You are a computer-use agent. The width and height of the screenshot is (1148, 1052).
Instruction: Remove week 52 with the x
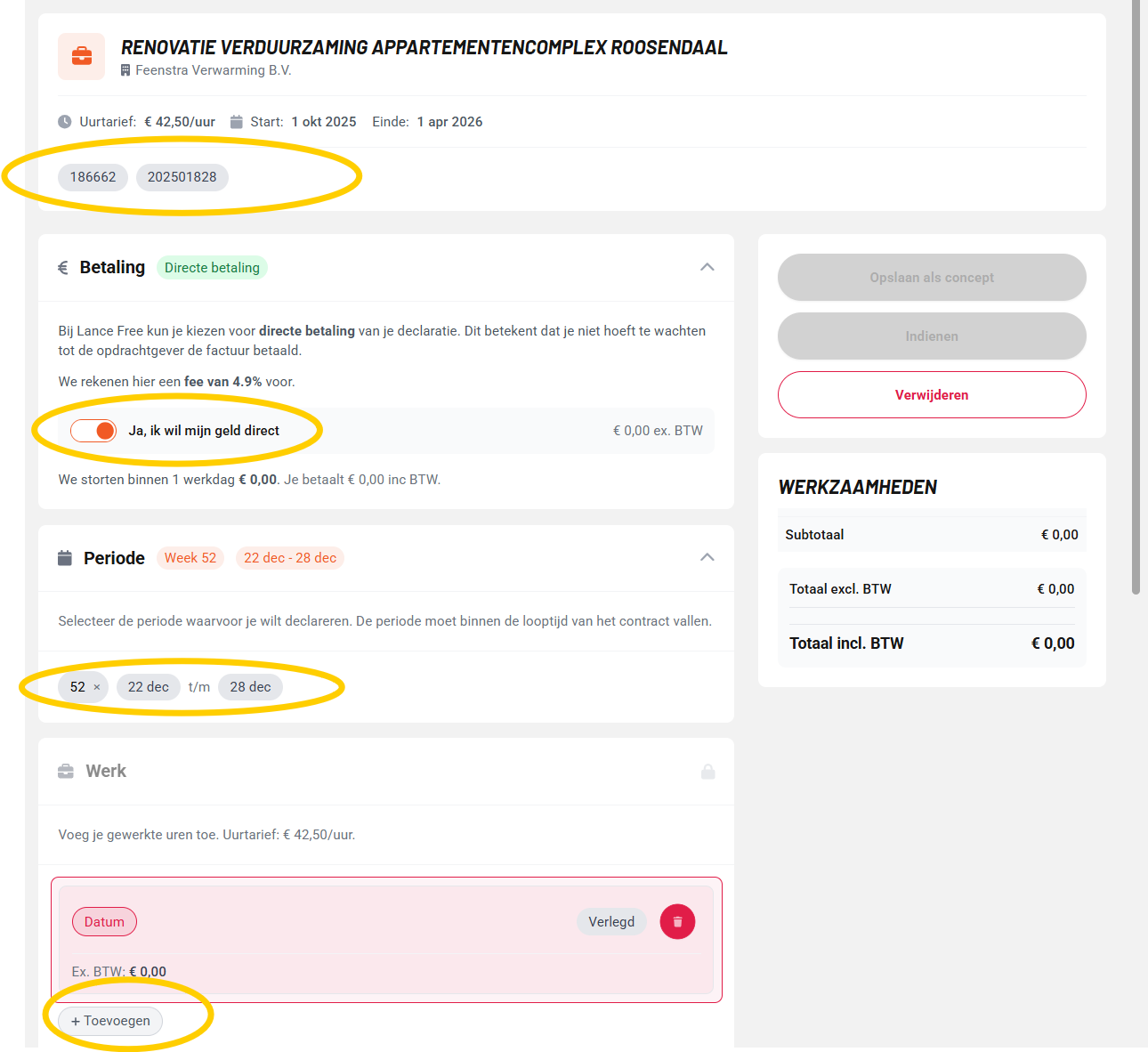97,687
